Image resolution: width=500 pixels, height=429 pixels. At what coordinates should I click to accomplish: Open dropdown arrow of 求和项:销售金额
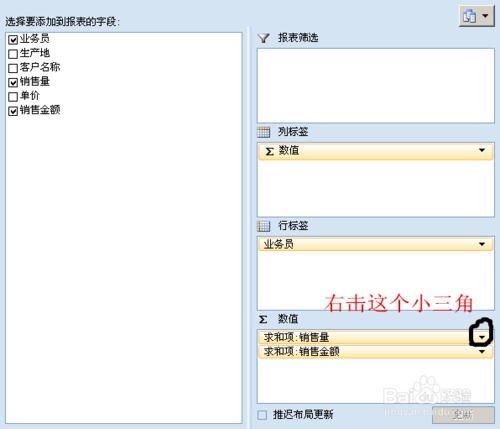pos(482,352)
